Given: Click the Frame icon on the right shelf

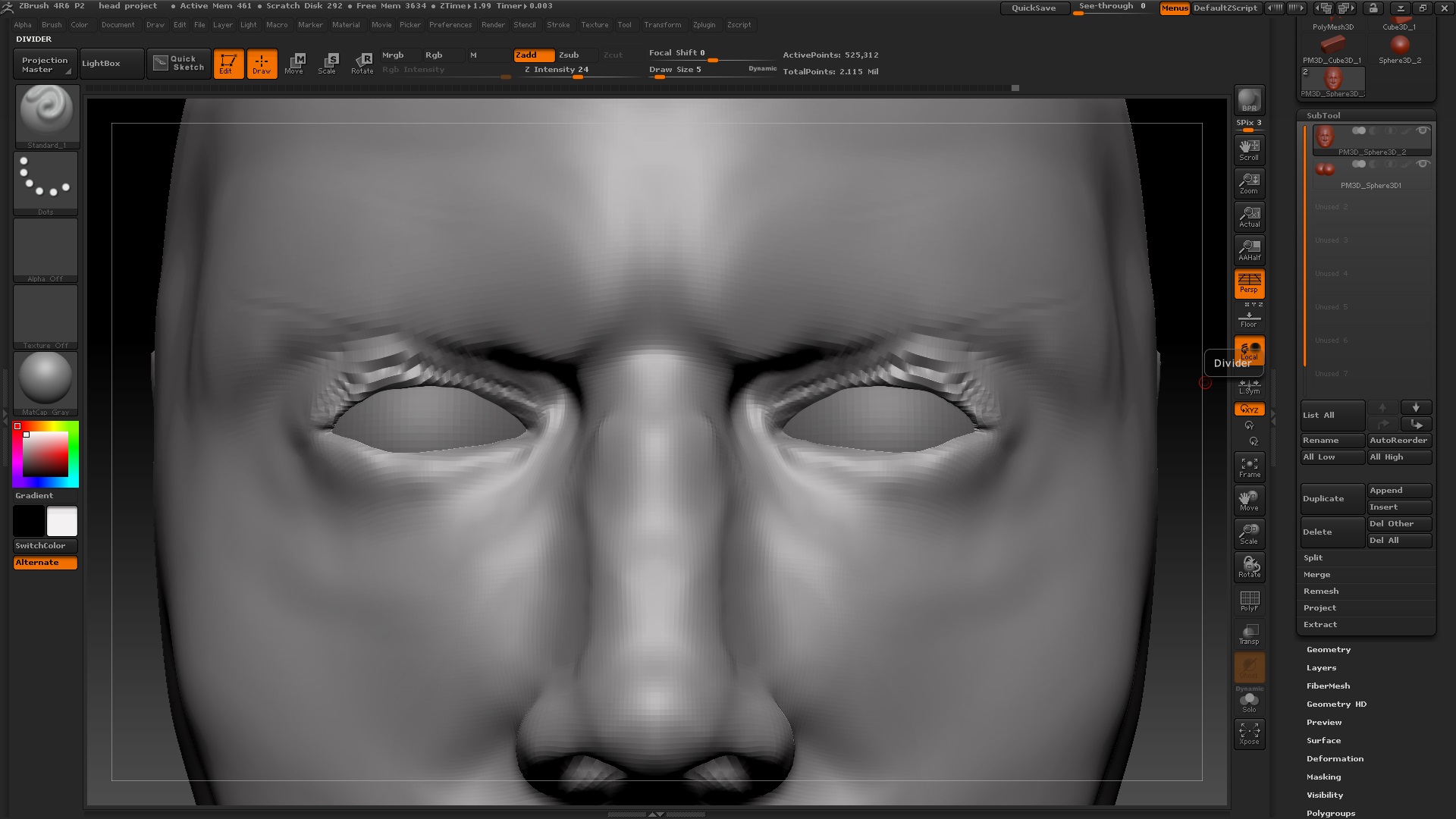Looking at the screenshot, I should point(1249,466).
